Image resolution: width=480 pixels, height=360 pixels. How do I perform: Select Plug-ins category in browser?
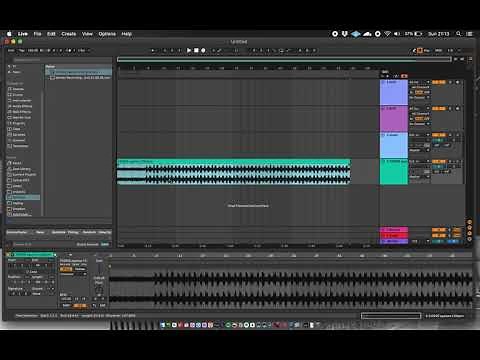coord(16,123)
